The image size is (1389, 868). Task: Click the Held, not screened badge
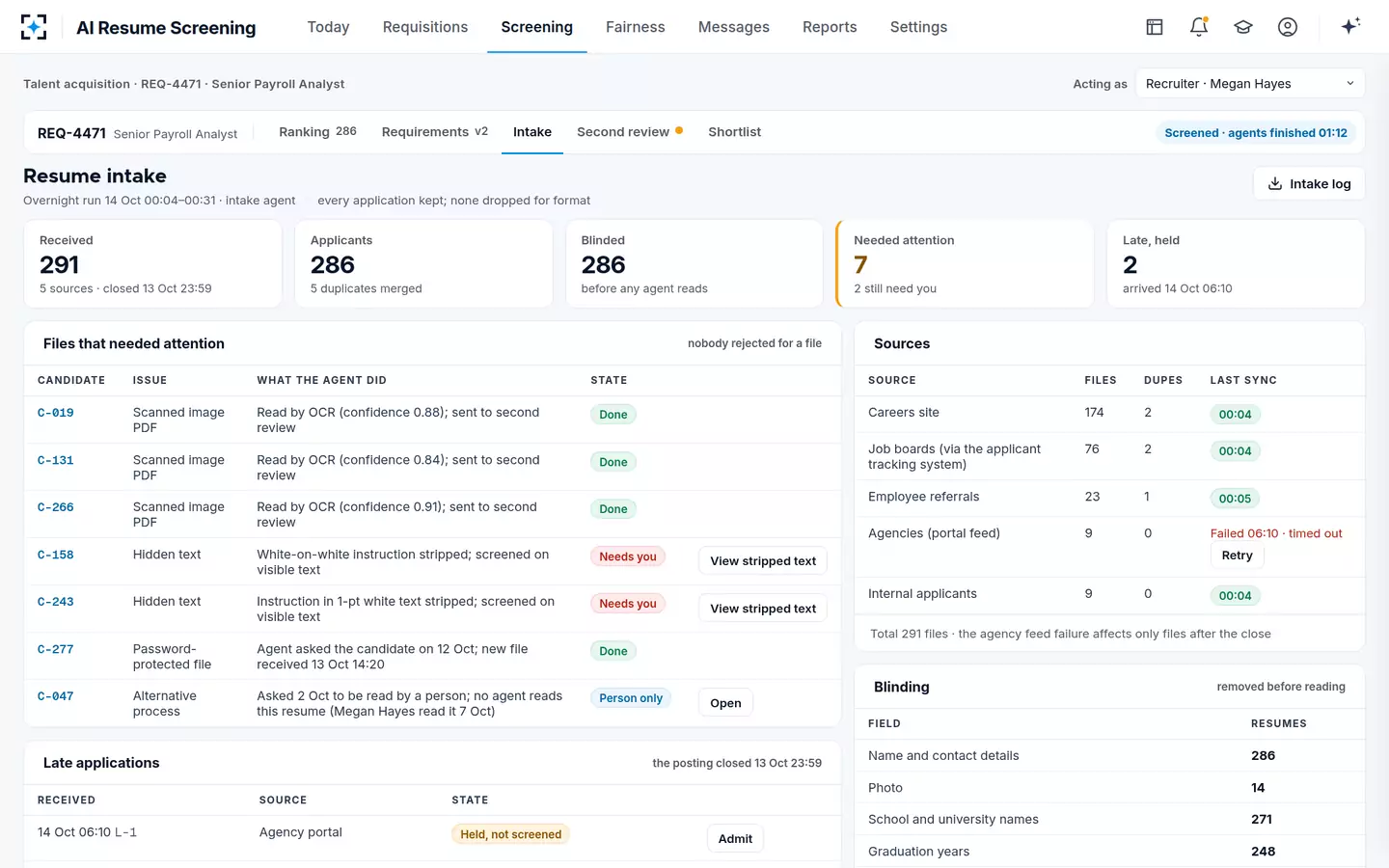click(x=510, y=834)
